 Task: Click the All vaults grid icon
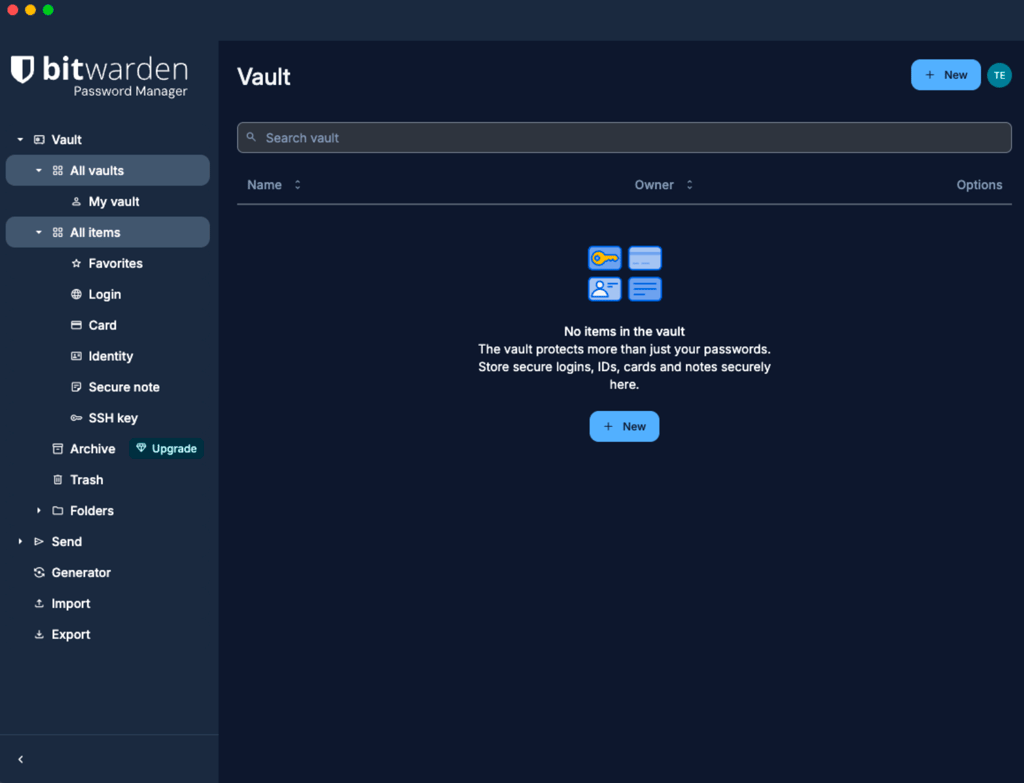(x=57, y=170)
